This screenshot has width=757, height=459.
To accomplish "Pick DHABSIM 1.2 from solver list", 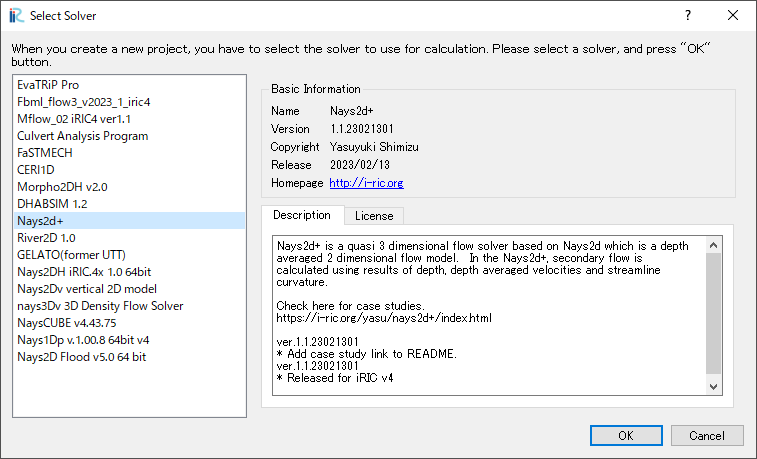I will tap(129, 204).
